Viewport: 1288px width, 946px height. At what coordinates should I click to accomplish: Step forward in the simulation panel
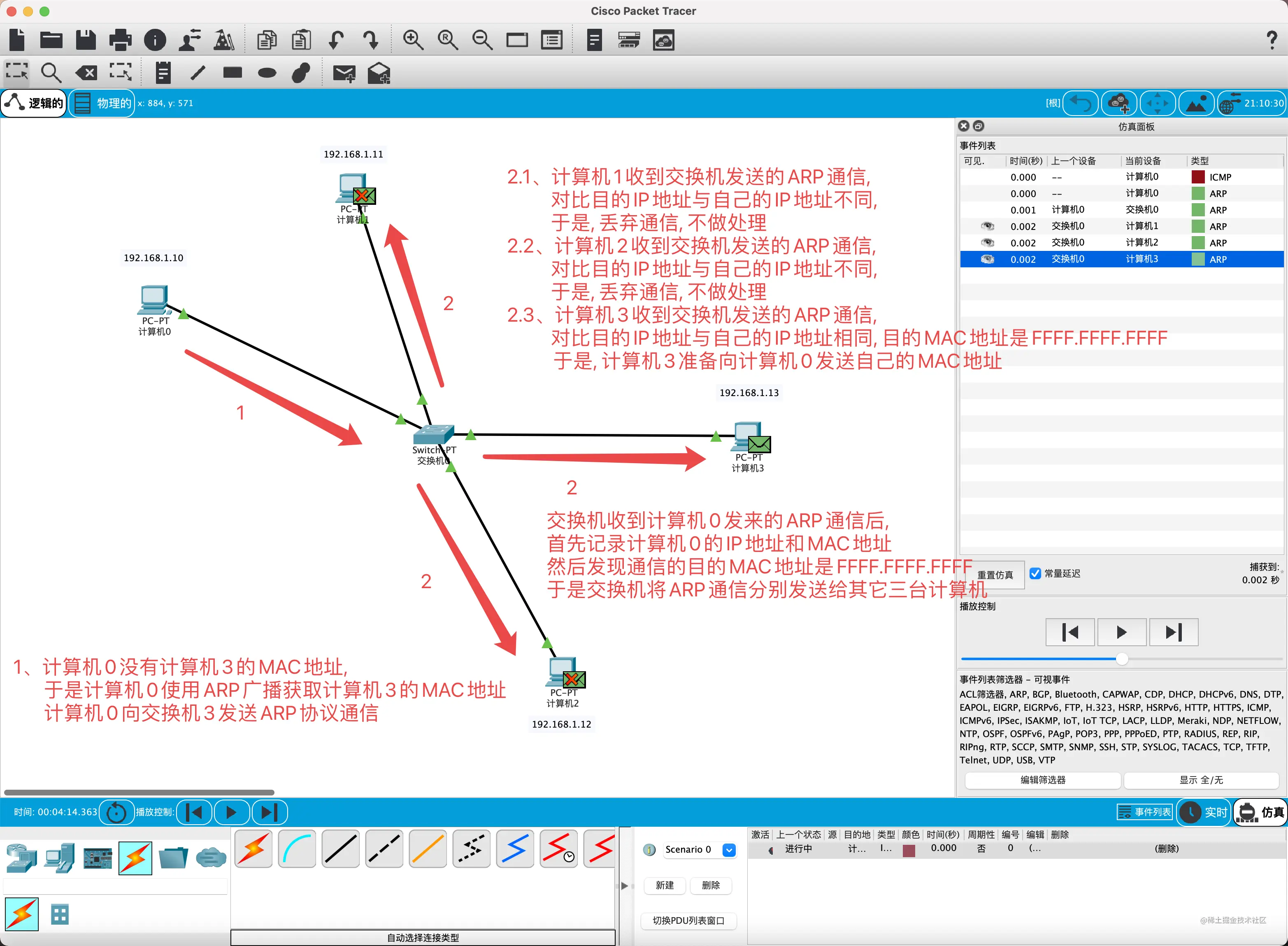pos(1174,632)
